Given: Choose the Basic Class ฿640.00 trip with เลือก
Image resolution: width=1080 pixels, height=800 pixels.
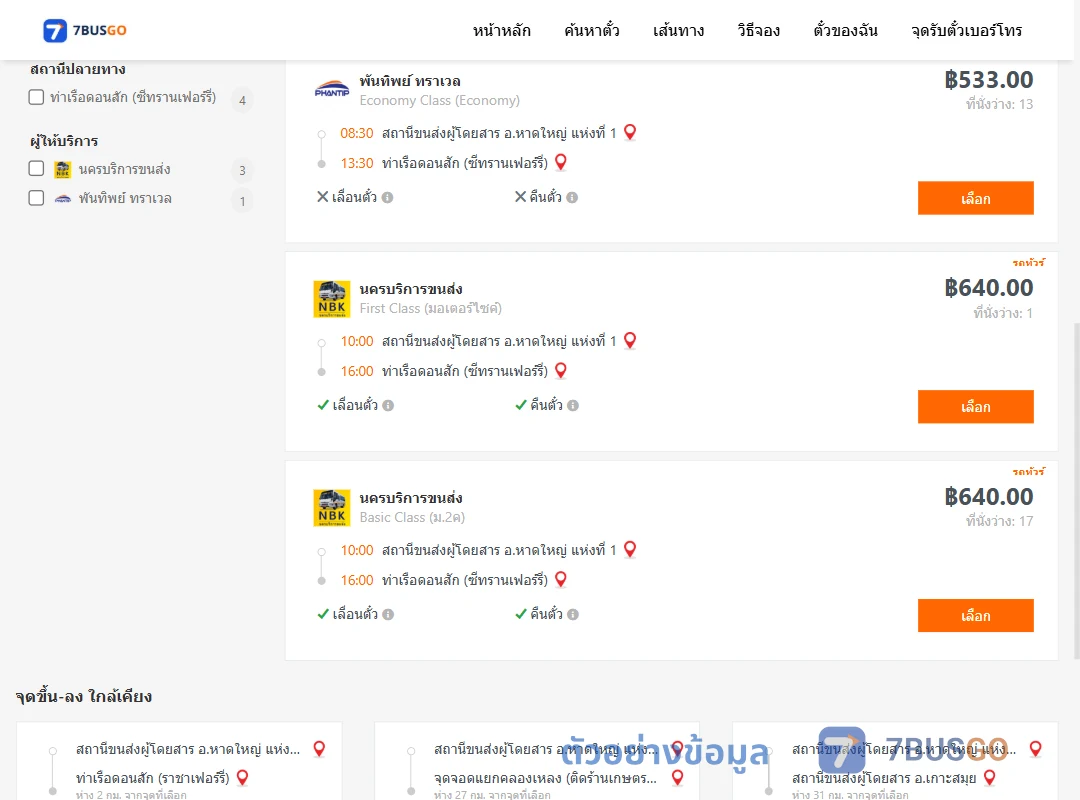Looking at the screenshot, I should click(x=975, y=615).
